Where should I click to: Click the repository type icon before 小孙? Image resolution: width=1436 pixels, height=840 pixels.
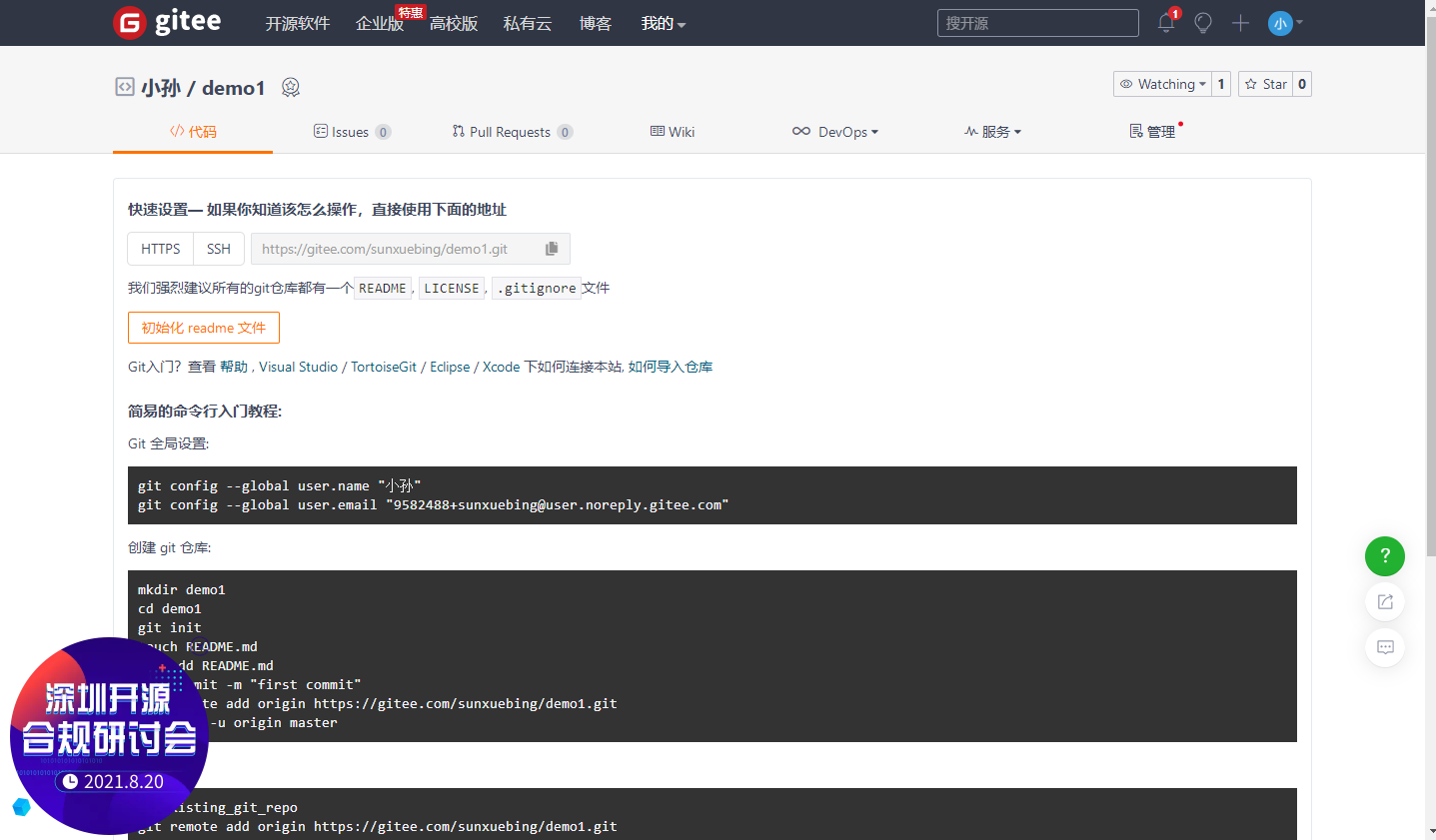124,87
